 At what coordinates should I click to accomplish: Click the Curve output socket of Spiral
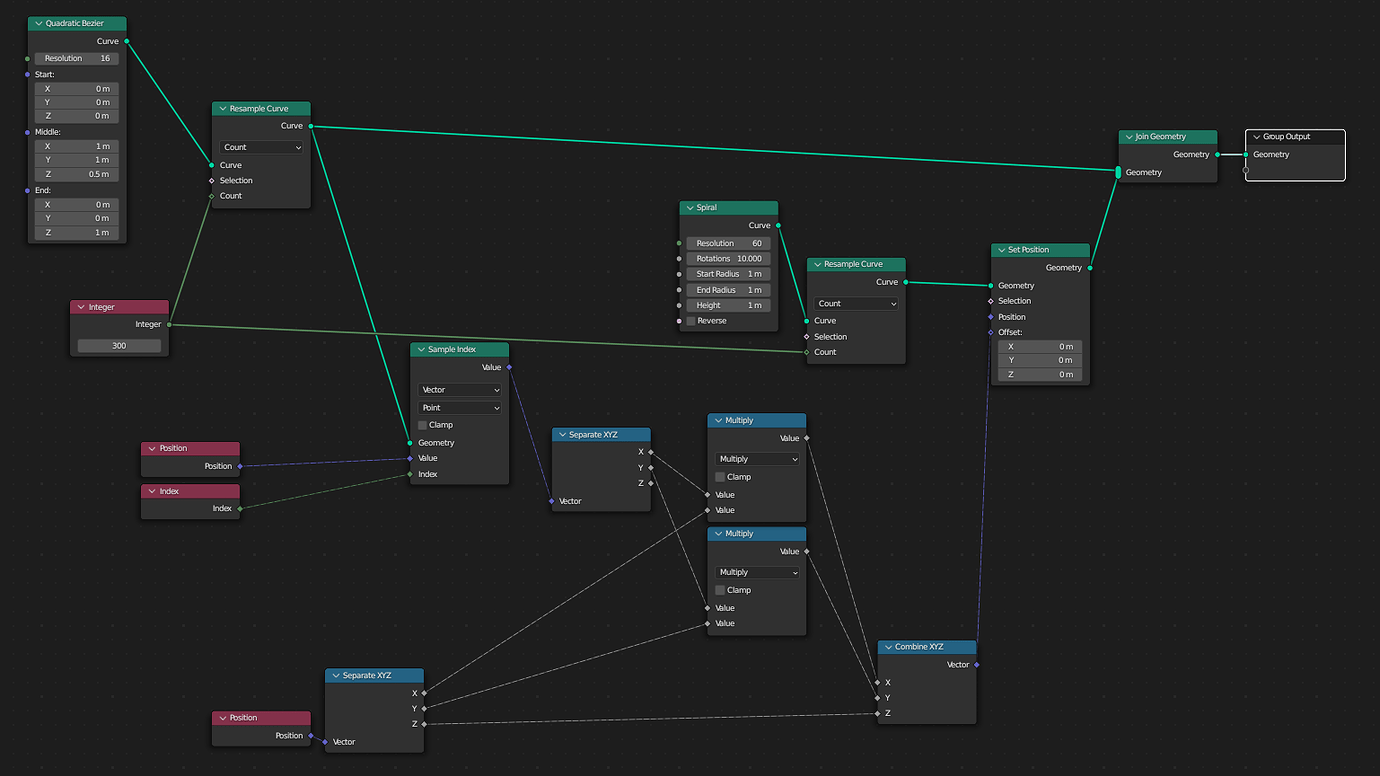click(x=778, y=225)
